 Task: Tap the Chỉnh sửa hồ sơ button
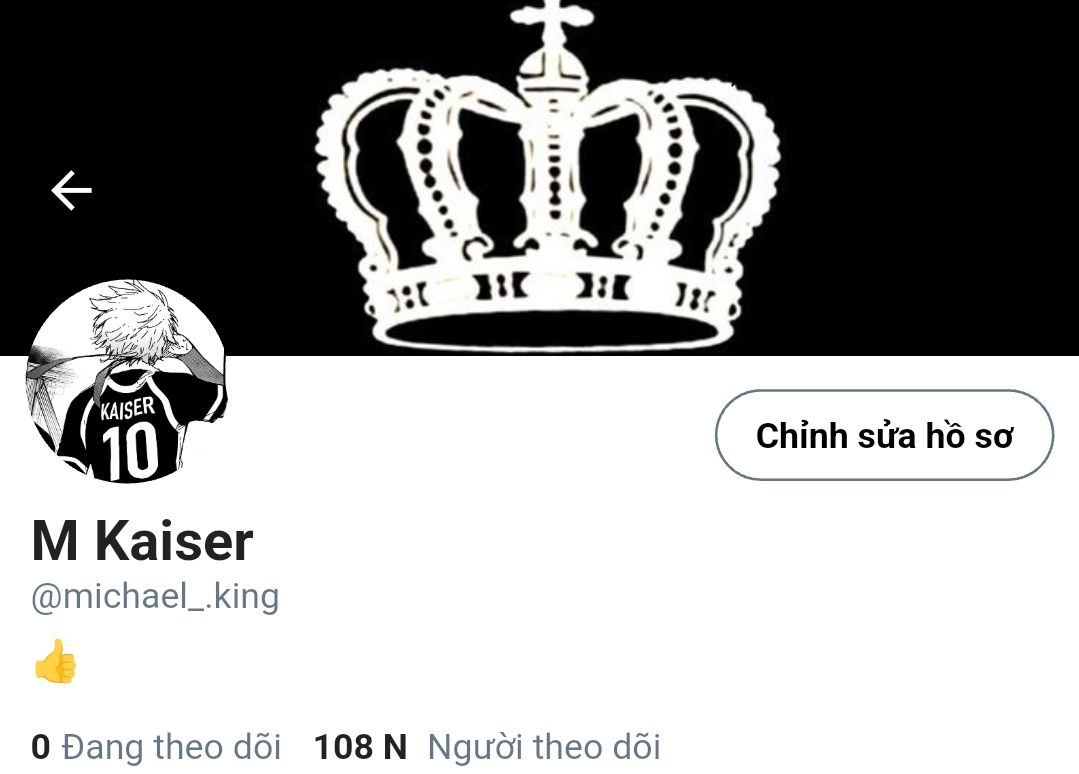click(x=884, y=435)
